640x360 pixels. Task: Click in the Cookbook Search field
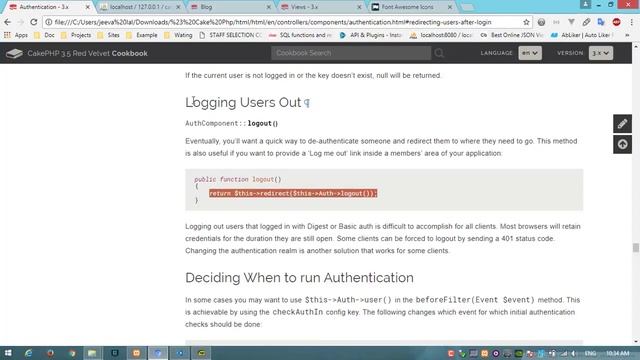tap(351, 53)
